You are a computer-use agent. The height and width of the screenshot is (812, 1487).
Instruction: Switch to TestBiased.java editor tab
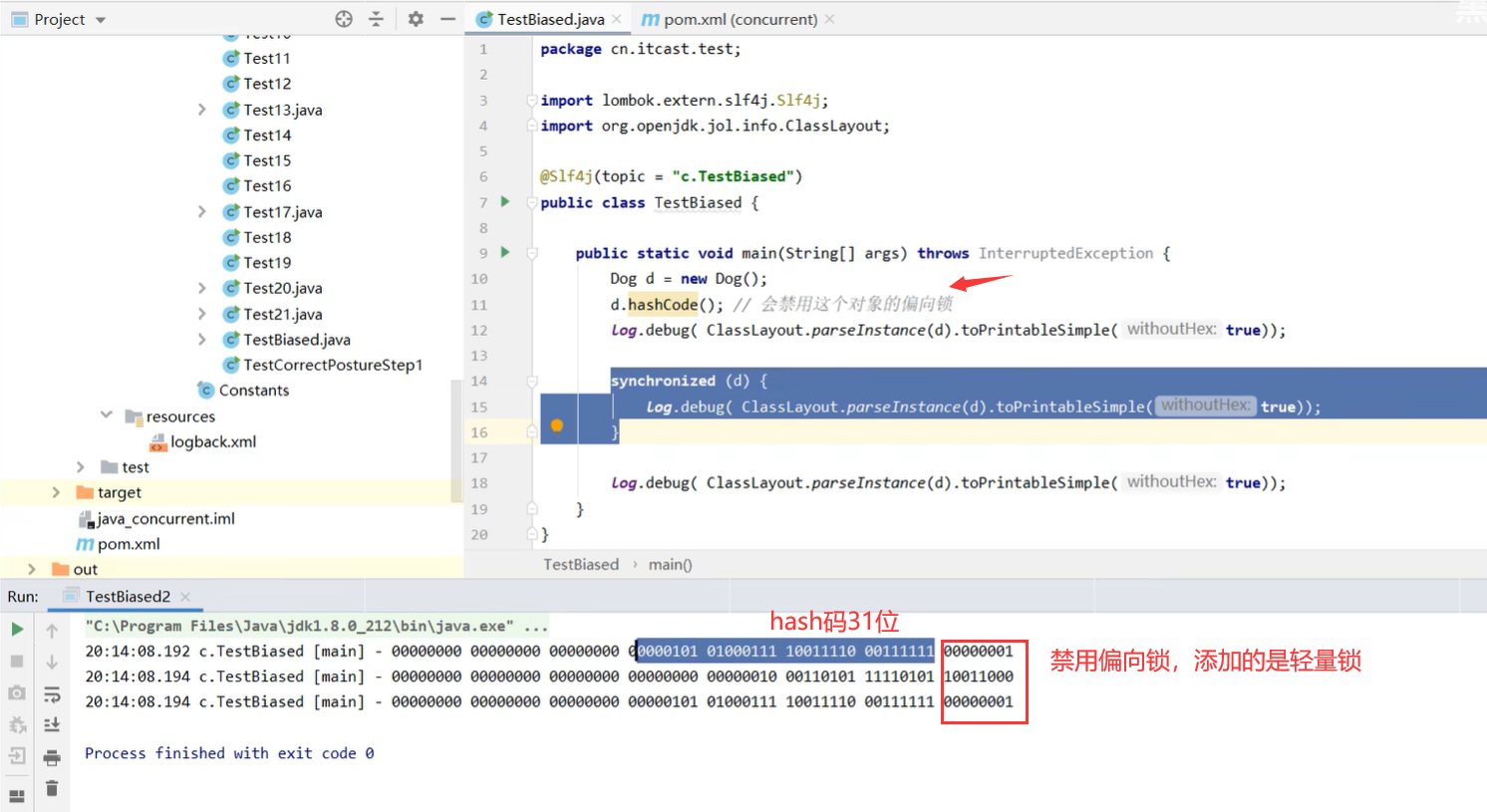tap(550, 19)
